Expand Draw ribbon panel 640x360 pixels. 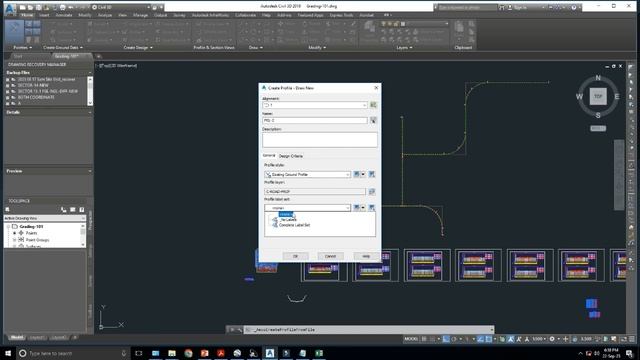256,48
